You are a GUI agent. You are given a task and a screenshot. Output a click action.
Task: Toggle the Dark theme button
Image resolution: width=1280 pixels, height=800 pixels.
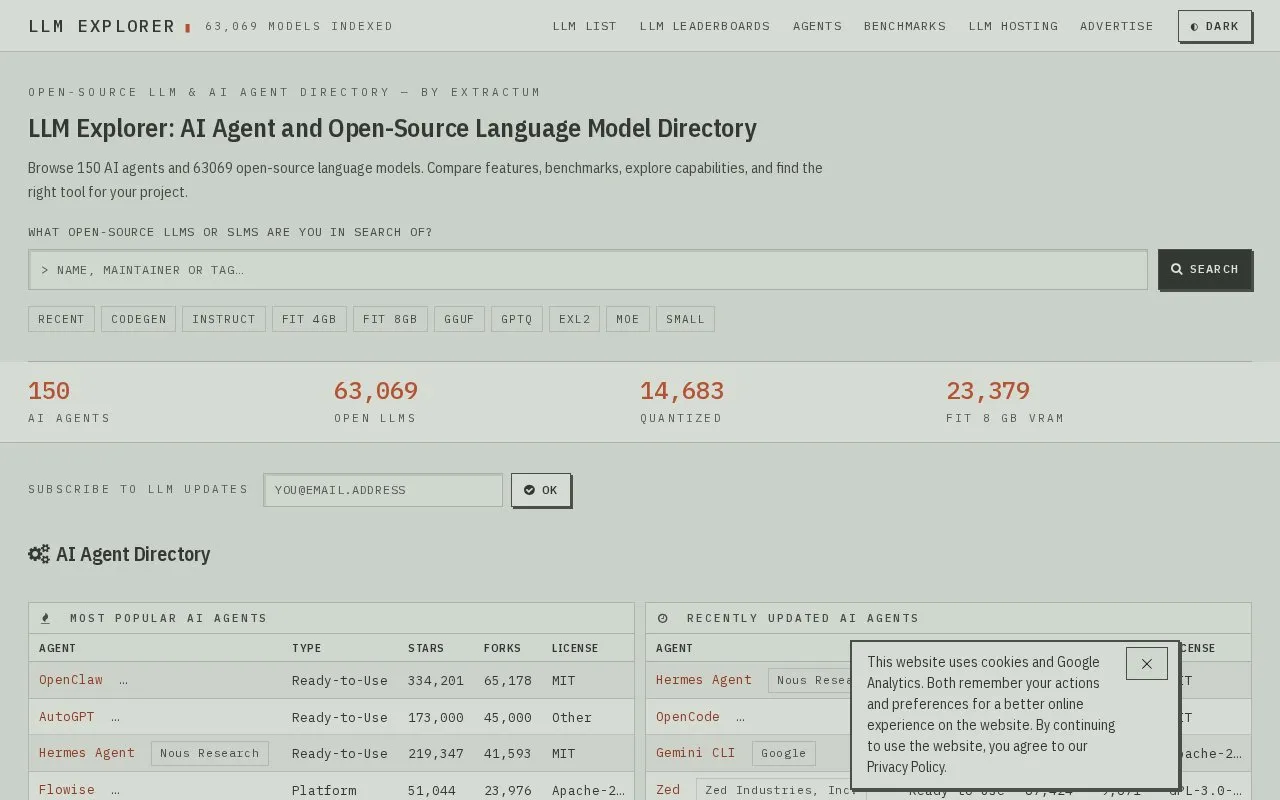coord(1215,26)
